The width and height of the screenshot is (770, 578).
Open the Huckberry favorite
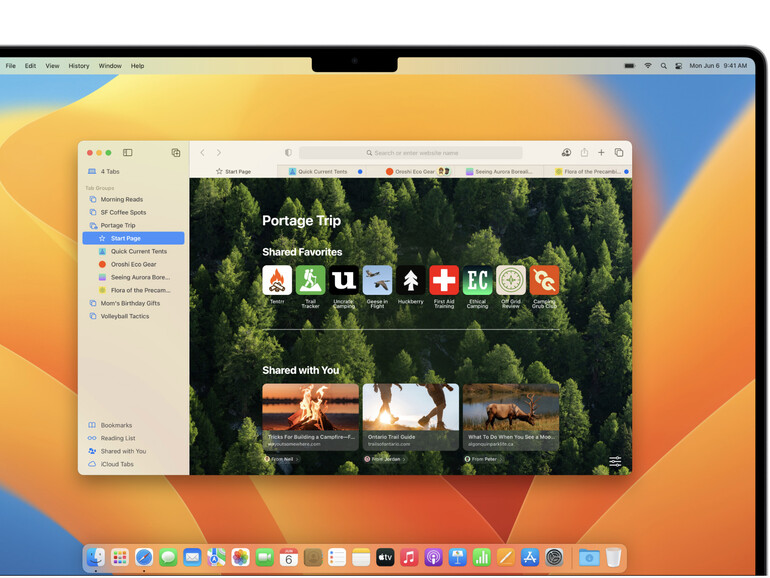coord(411,280)
